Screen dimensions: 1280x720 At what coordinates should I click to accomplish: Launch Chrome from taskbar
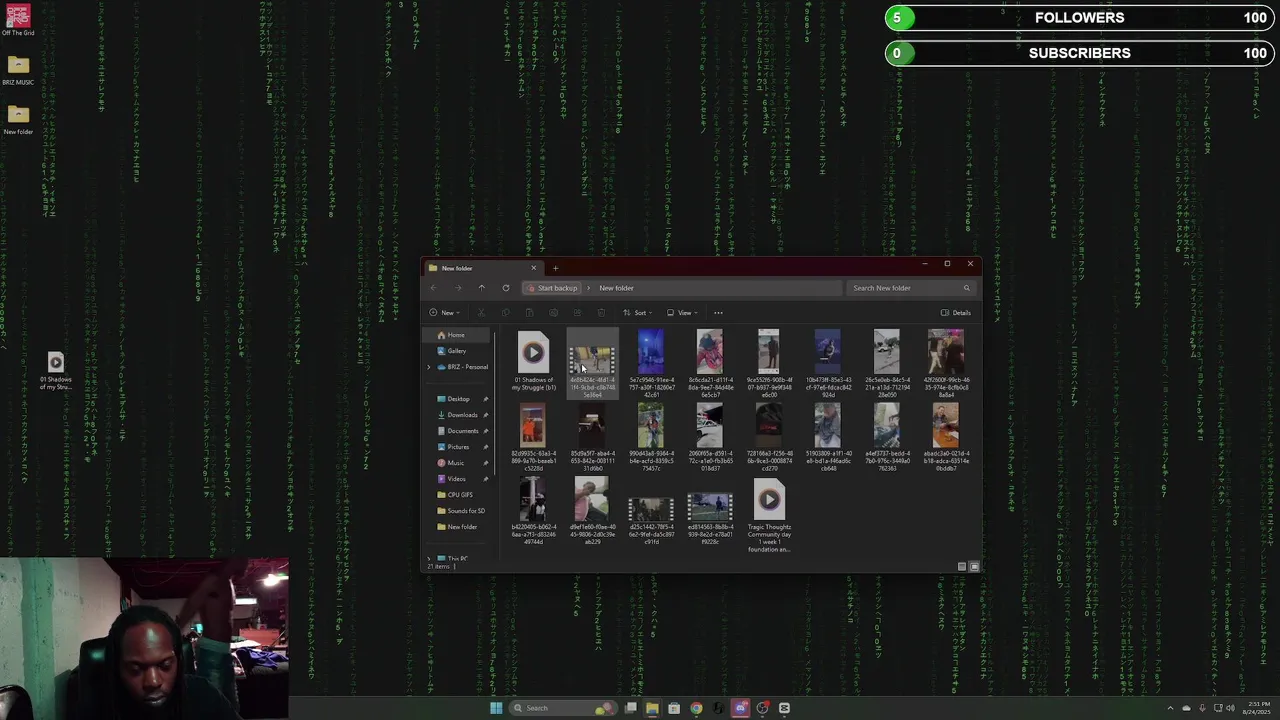click(696, 708)
